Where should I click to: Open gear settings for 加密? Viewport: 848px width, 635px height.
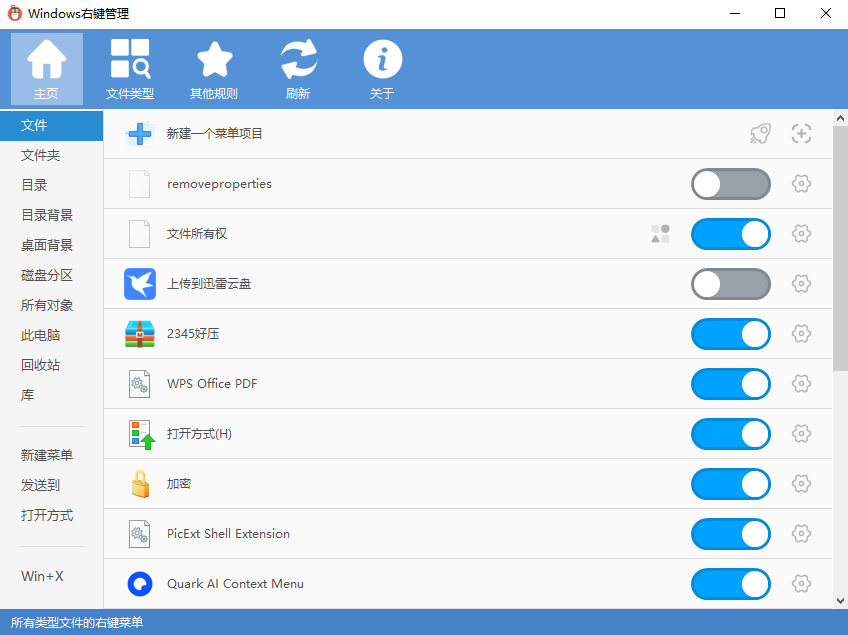[801, 484]
